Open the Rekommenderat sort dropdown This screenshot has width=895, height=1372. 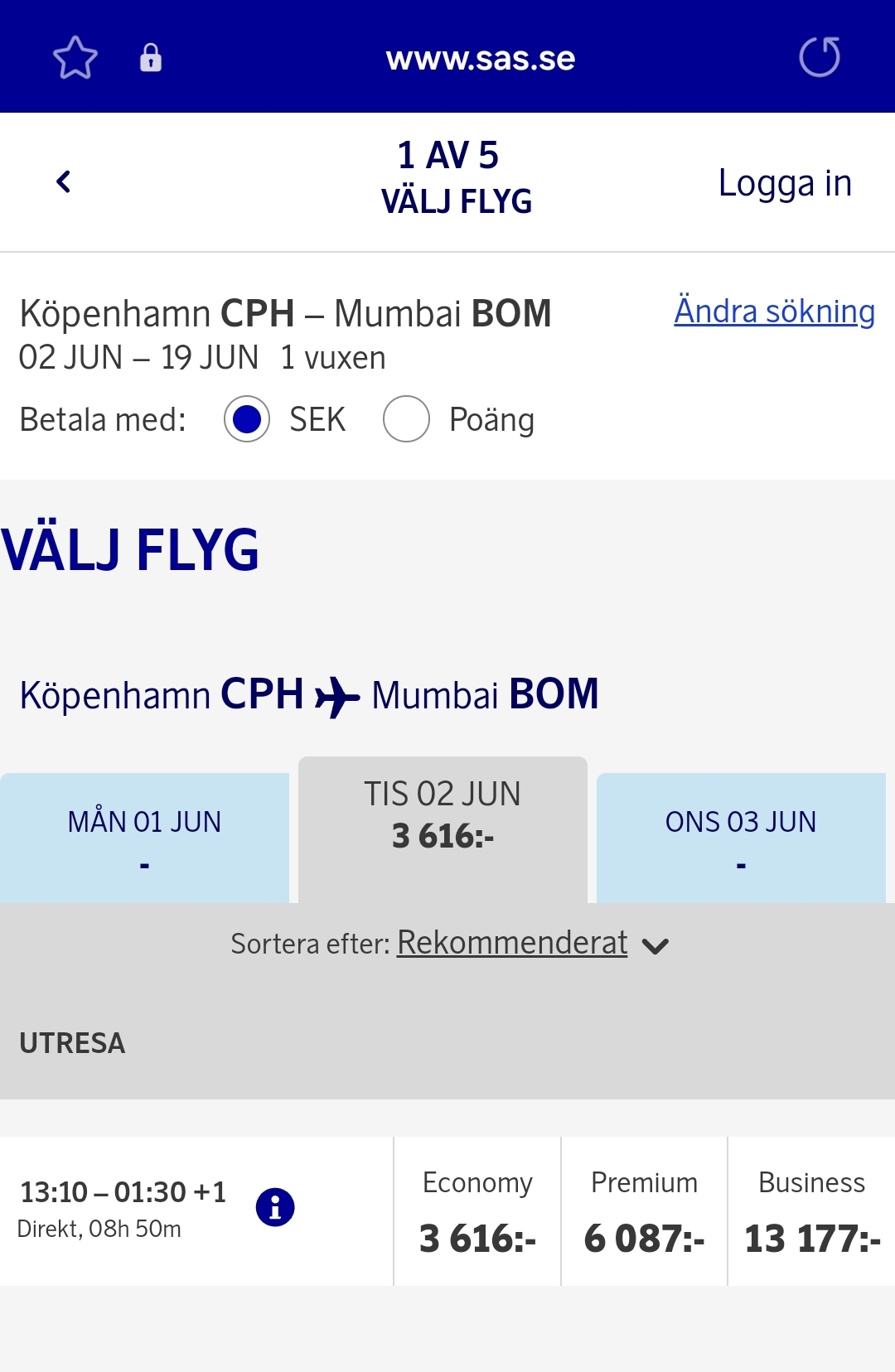click(511, 943)
